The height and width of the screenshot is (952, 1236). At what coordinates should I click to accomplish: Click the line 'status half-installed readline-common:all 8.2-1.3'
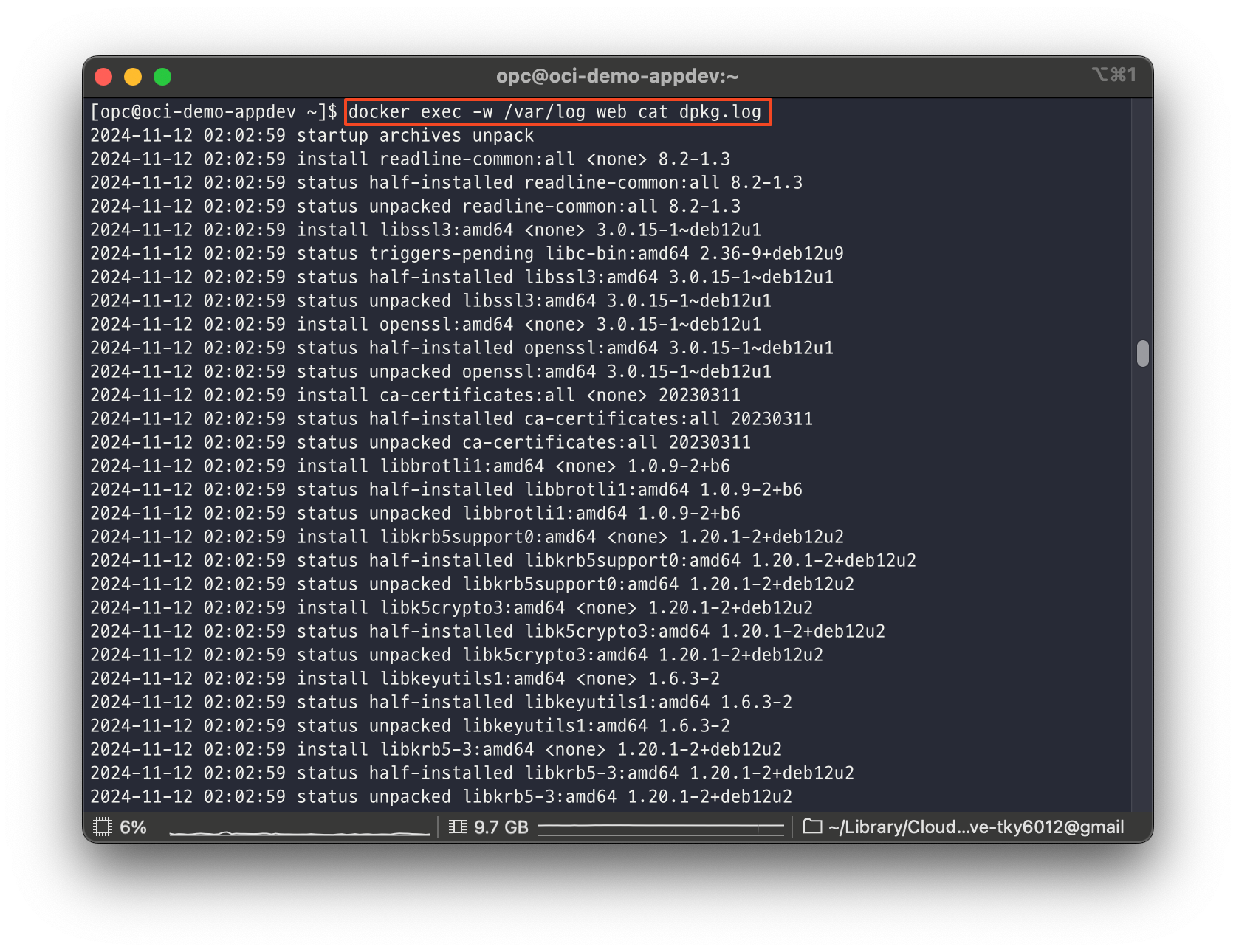tap(447, 183)
